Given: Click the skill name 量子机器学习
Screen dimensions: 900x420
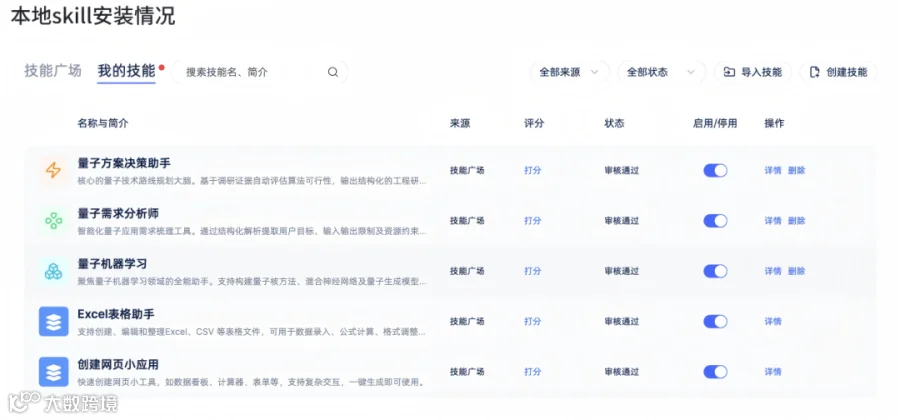Looking at the screenshot, I should tap(112, 264).
